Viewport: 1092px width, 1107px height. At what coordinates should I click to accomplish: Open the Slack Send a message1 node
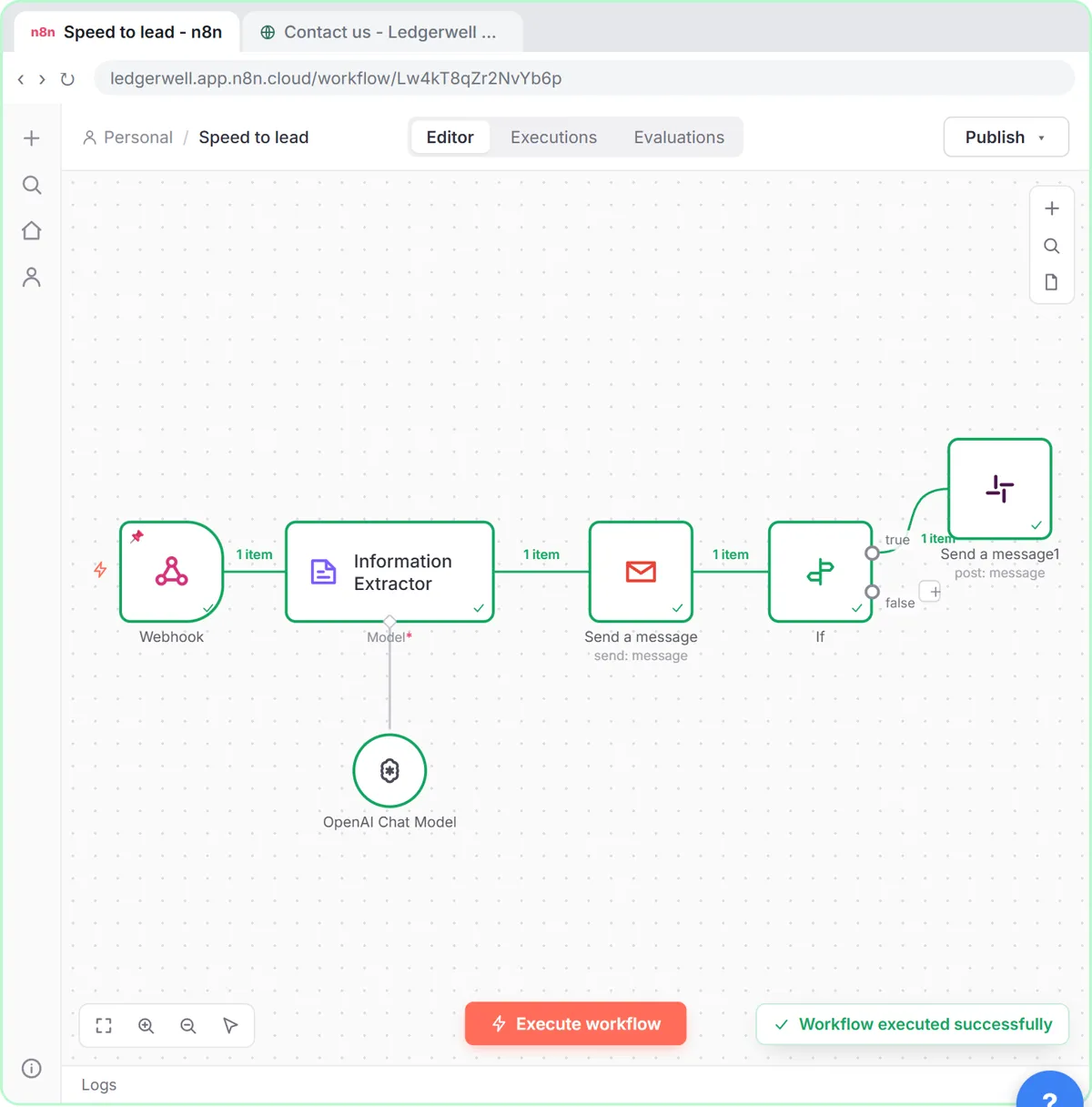coord(999,489)
